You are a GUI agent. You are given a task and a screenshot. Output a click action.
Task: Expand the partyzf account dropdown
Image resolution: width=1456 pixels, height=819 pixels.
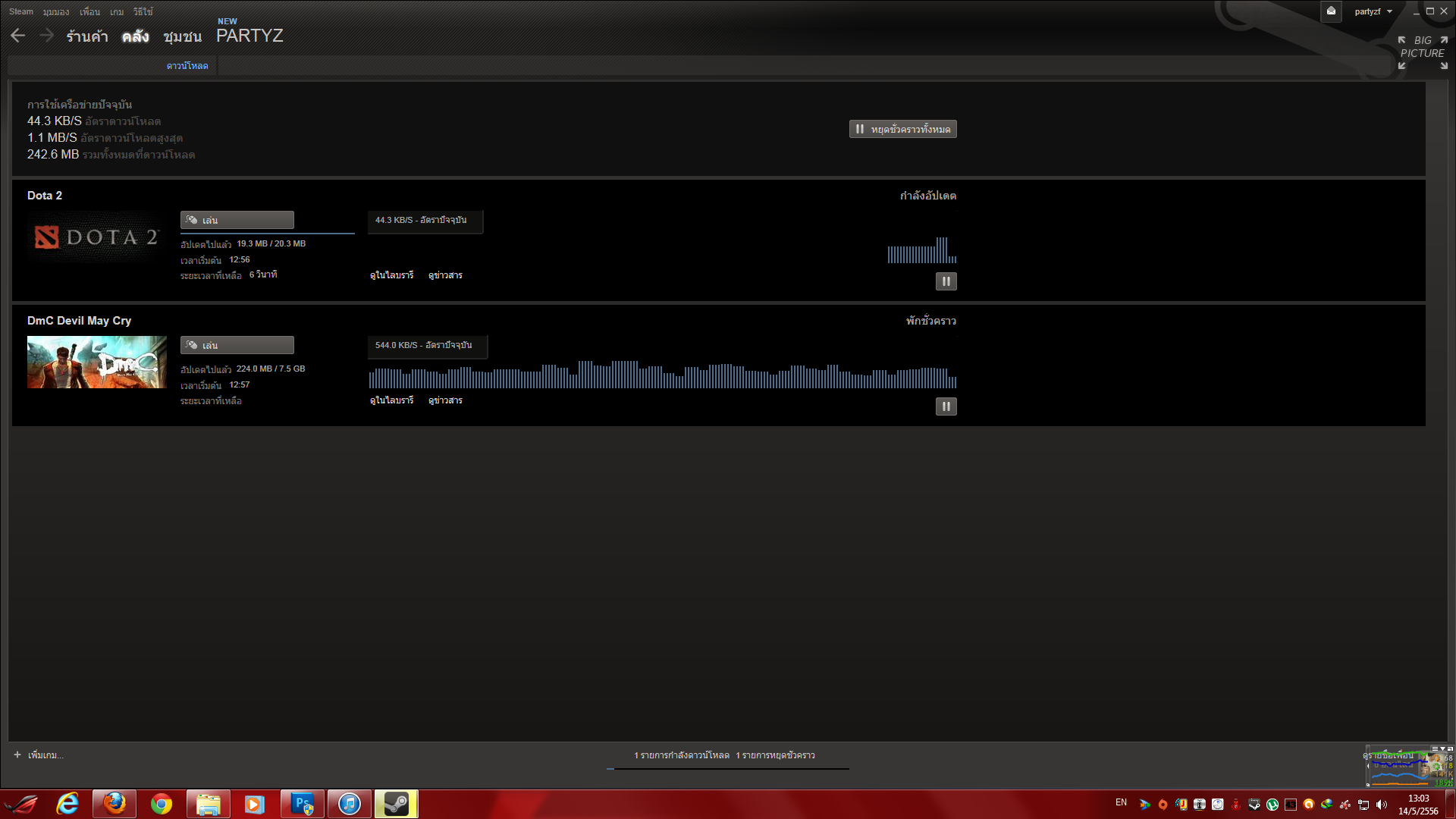coord(1373,11)
